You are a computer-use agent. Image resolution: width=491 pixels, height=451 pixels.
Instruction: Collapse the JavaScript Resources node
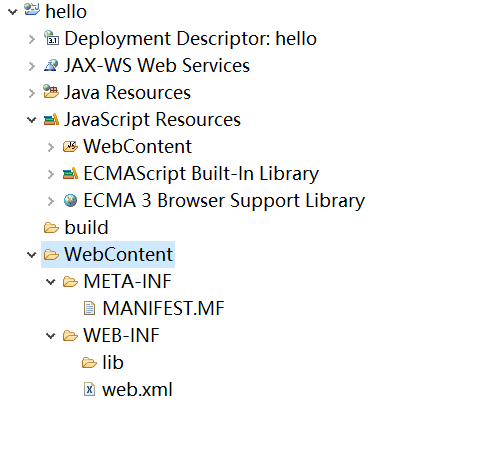[x=32, y=120]
